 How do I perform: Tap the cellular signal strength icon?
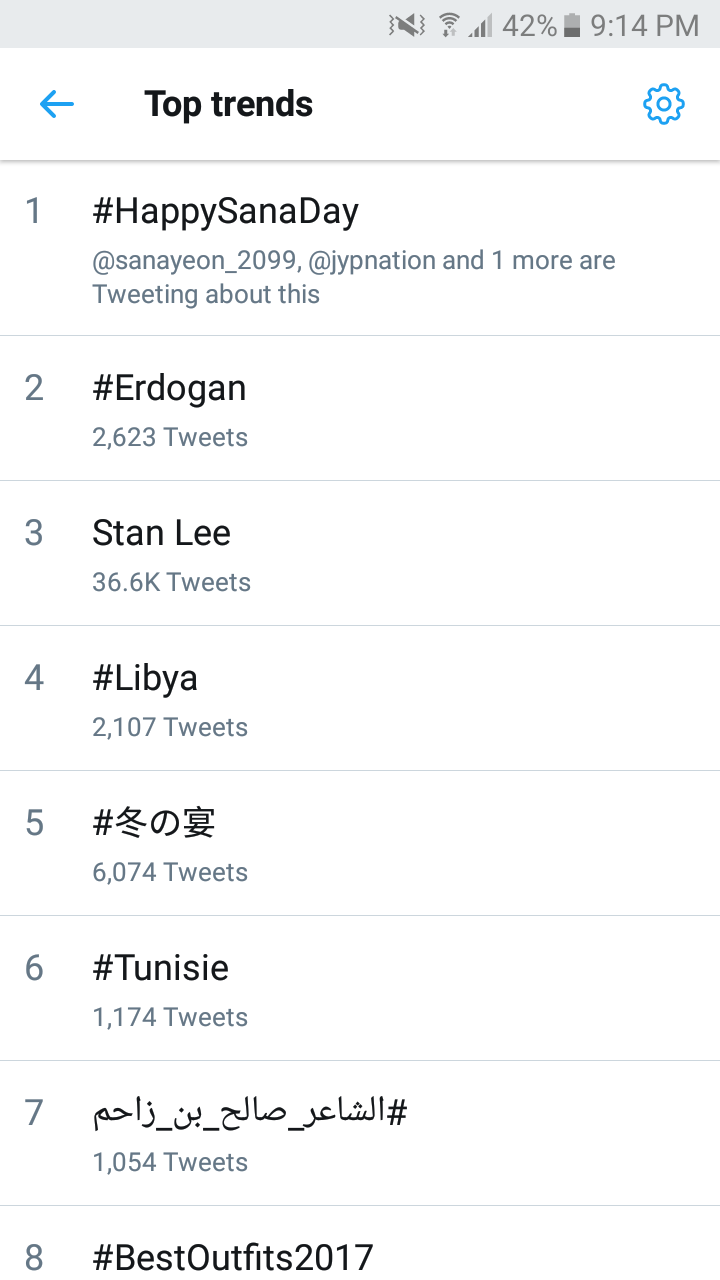481,25
